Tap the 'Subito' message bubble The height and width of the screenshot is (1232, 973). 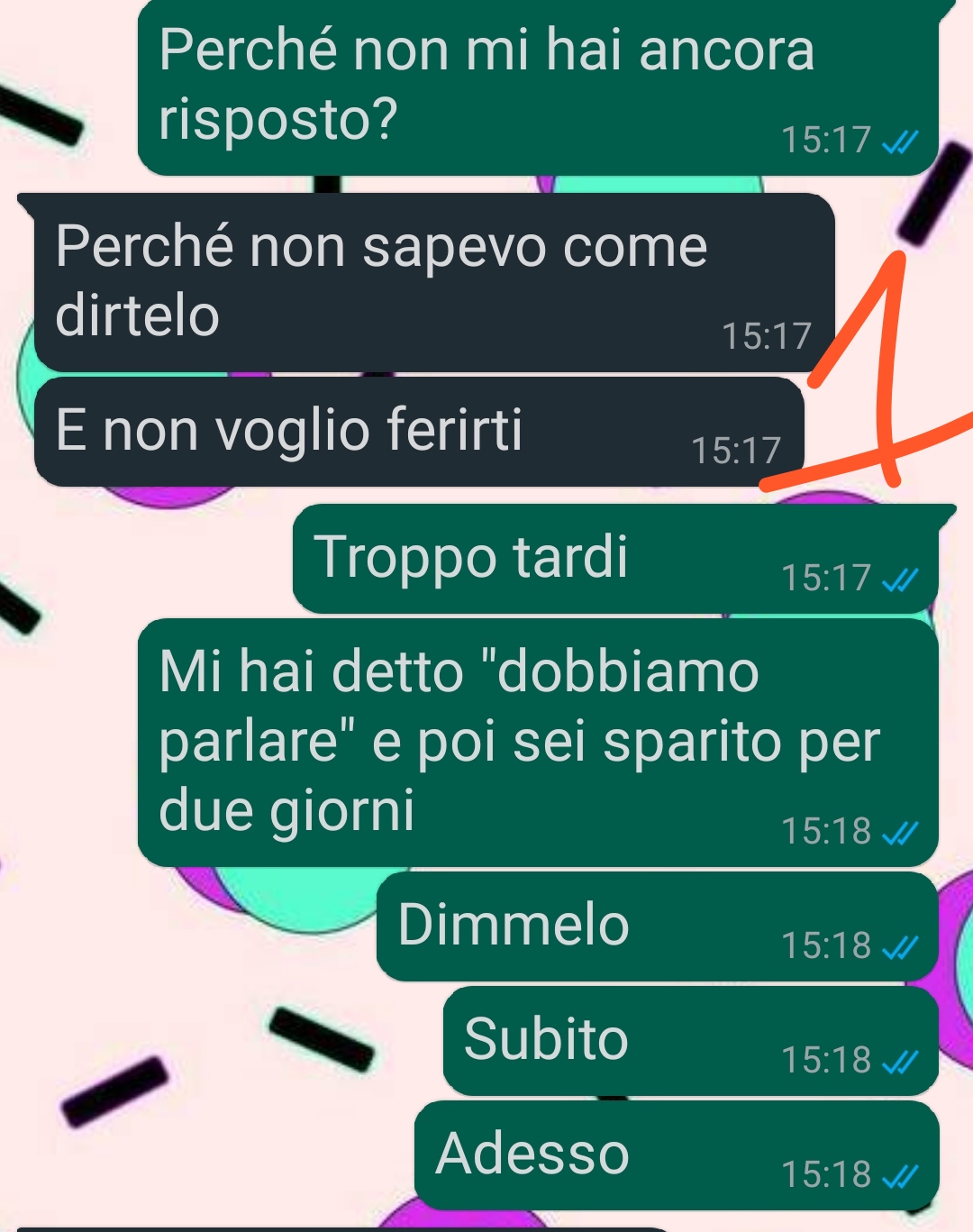(x=691, y=1041)
